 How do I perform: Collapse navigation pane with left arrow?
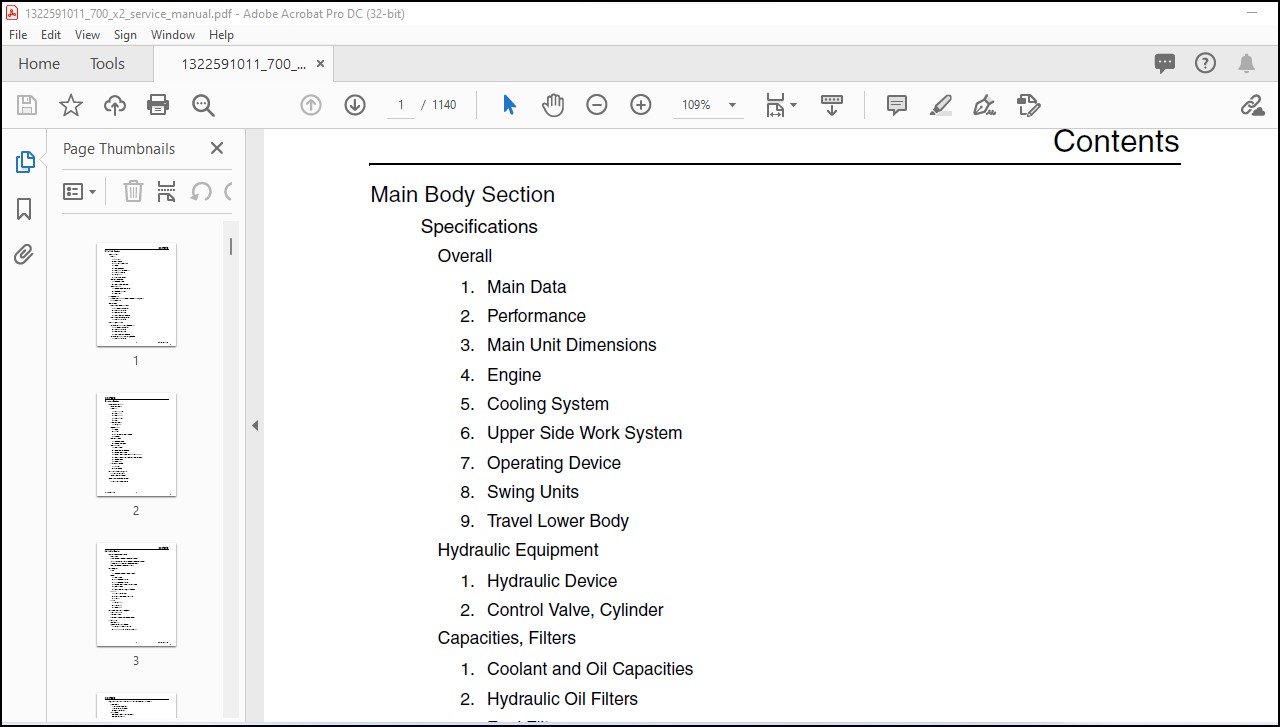(254, 425)
